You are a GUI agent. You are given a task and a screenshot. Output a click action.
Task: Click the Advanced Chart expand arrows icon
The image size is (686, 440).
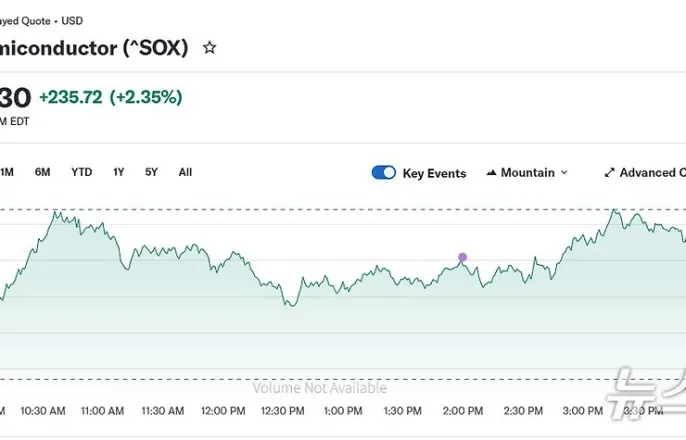click(x=609, y=173)
